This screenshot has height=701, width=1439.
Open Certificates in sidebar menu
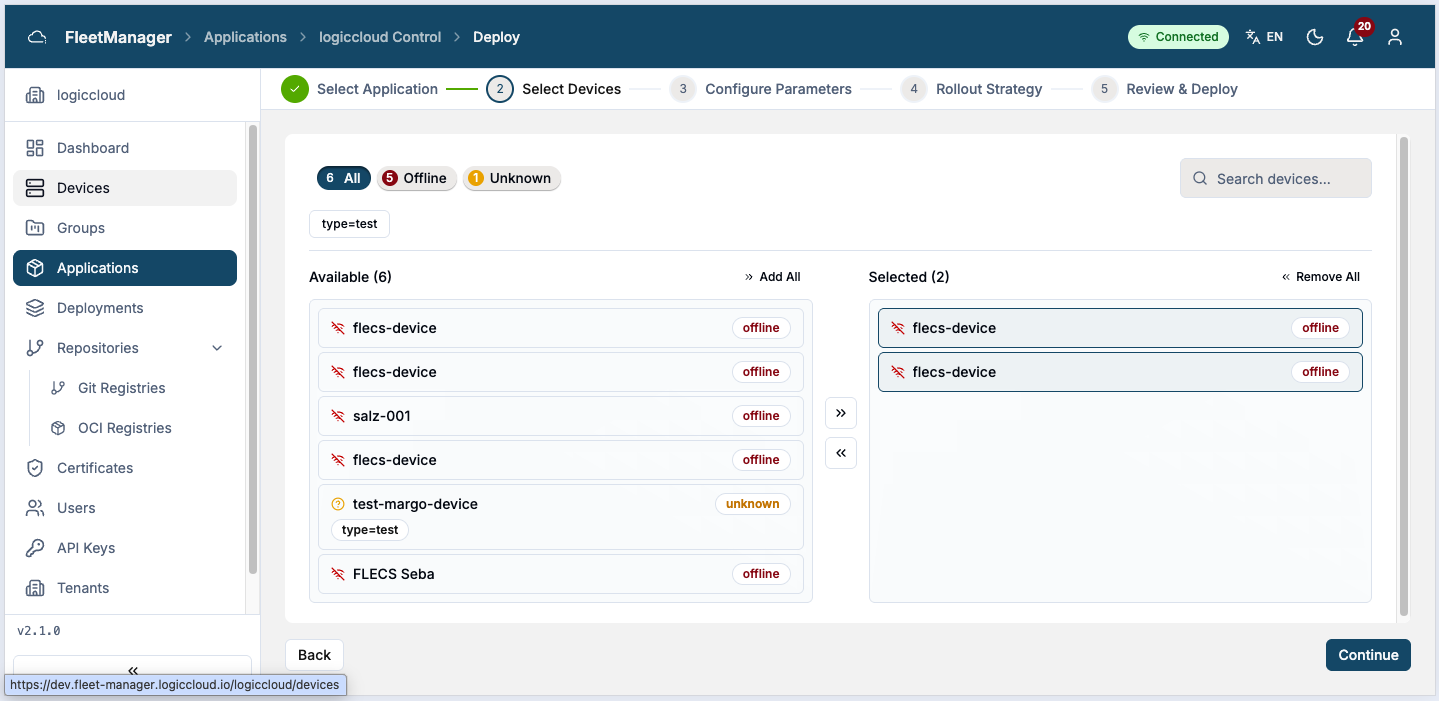(125, 468)
